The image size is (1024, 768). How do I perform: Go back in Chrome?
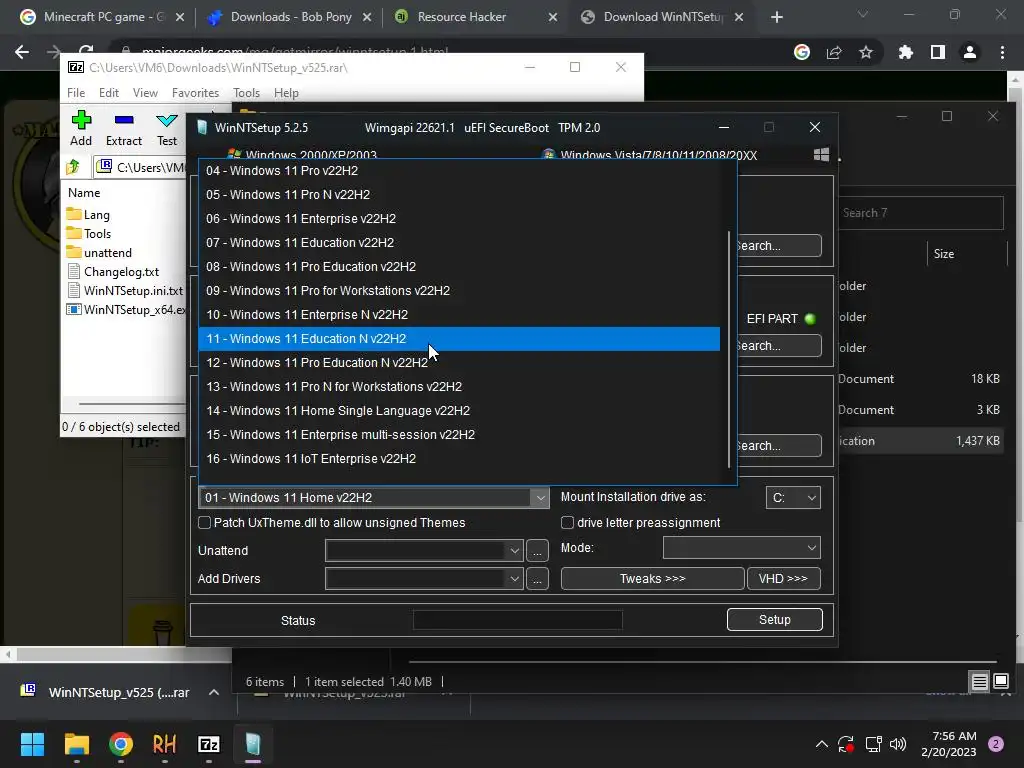click(22, 52)
